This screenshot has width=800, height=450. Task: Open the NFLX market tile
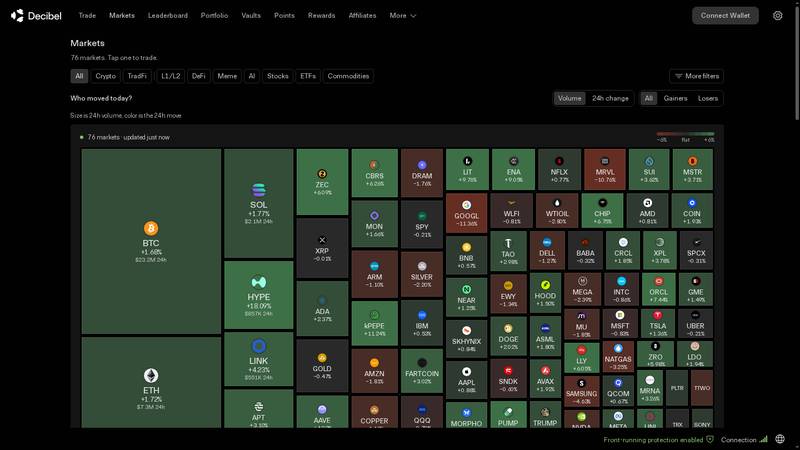(x=559, y=169)
